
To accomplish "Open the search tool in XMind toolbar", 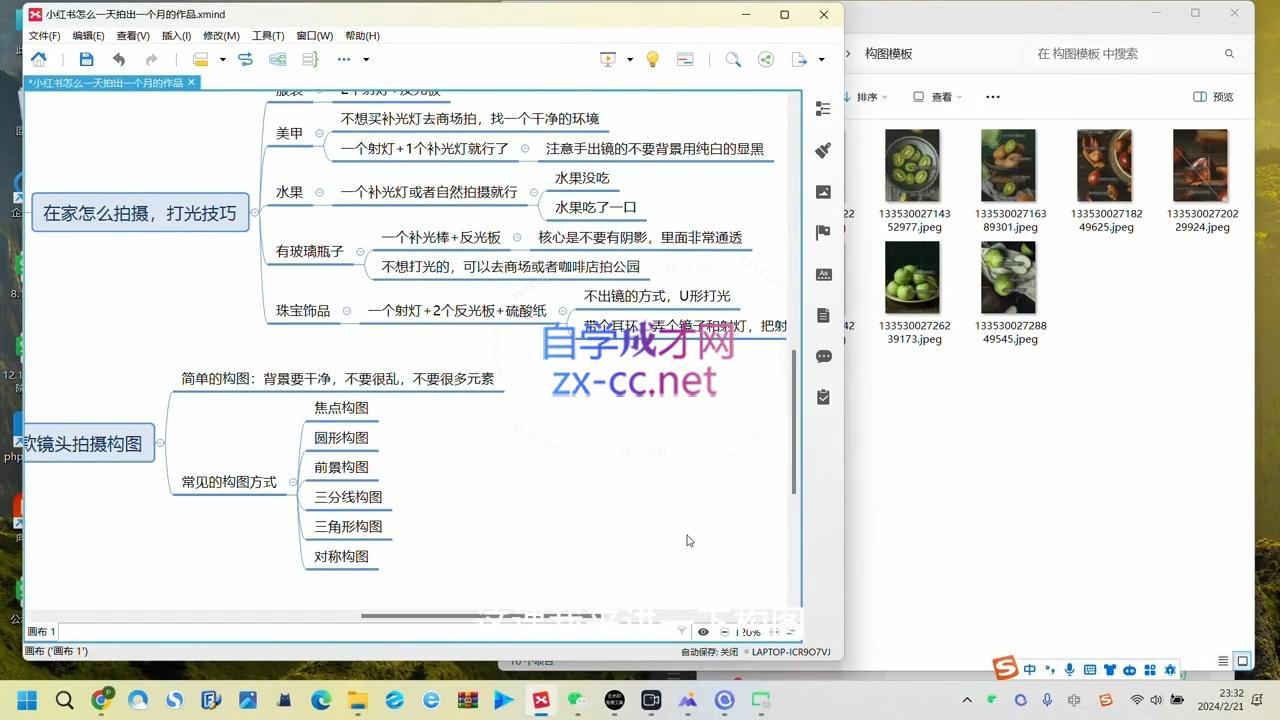I will pyautogui.click(x=733, y=59).
